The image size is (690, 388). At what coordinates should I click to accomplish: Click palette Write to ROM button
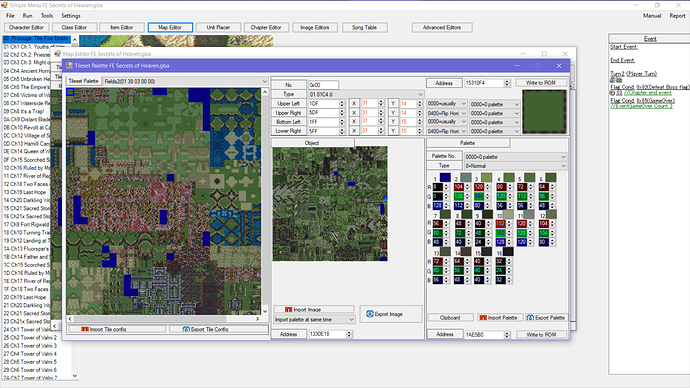click(541, 335)
